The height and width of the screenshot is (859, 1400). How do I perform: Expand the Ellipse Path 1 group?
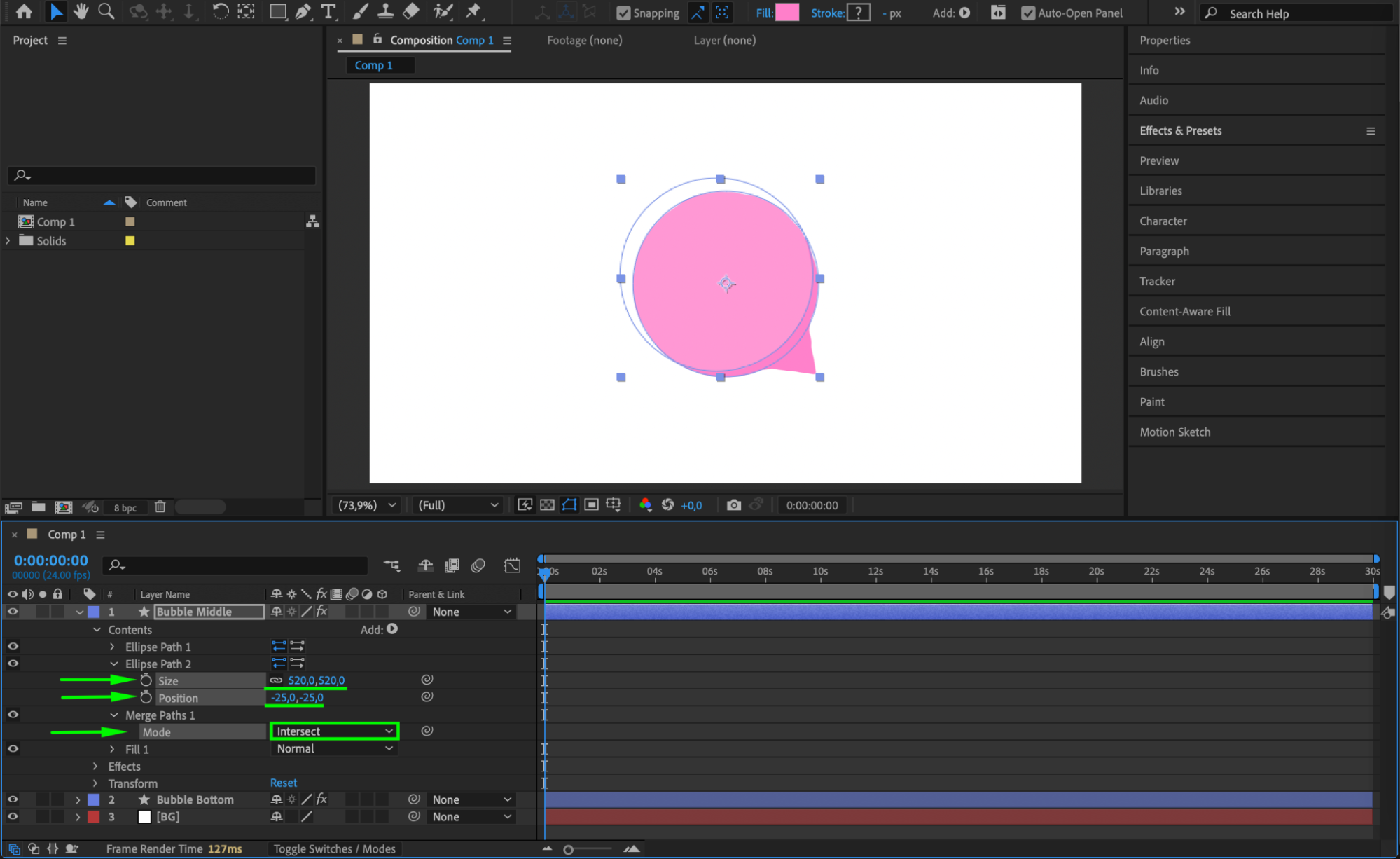(112, 647)
